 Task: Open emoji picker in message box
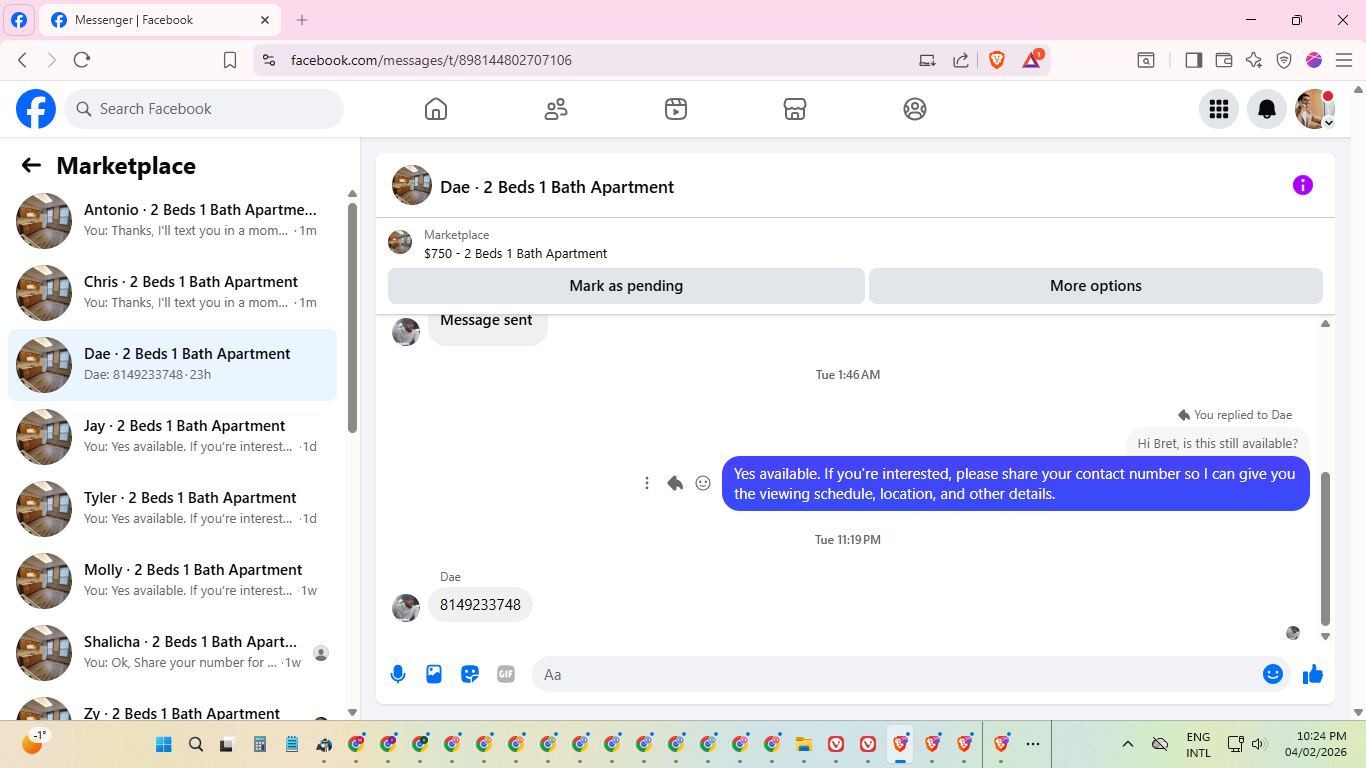point(1273,675)
